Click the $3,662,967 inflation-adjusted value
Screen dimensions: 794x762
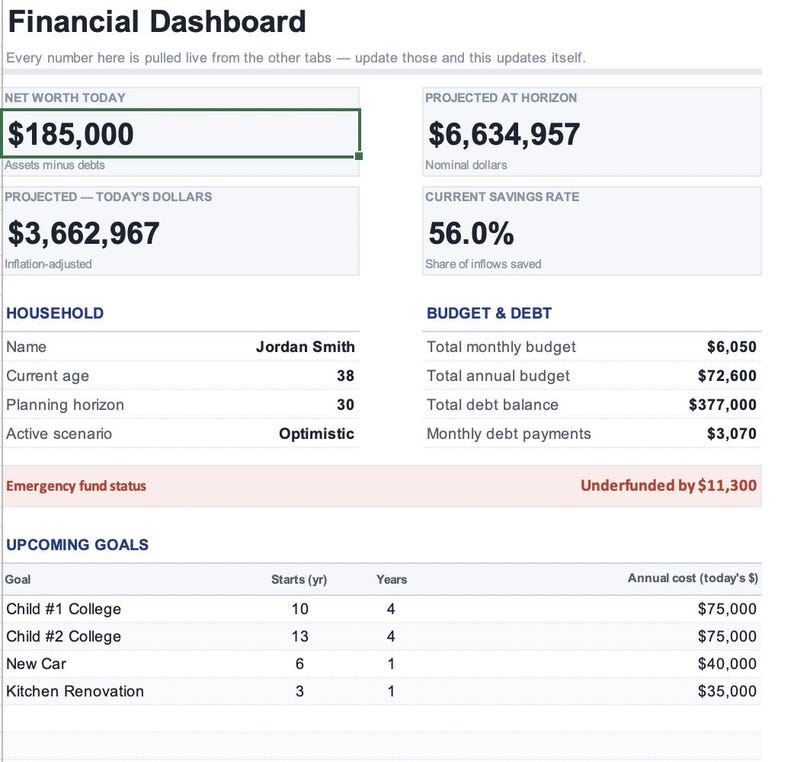(x=84, y=233)
